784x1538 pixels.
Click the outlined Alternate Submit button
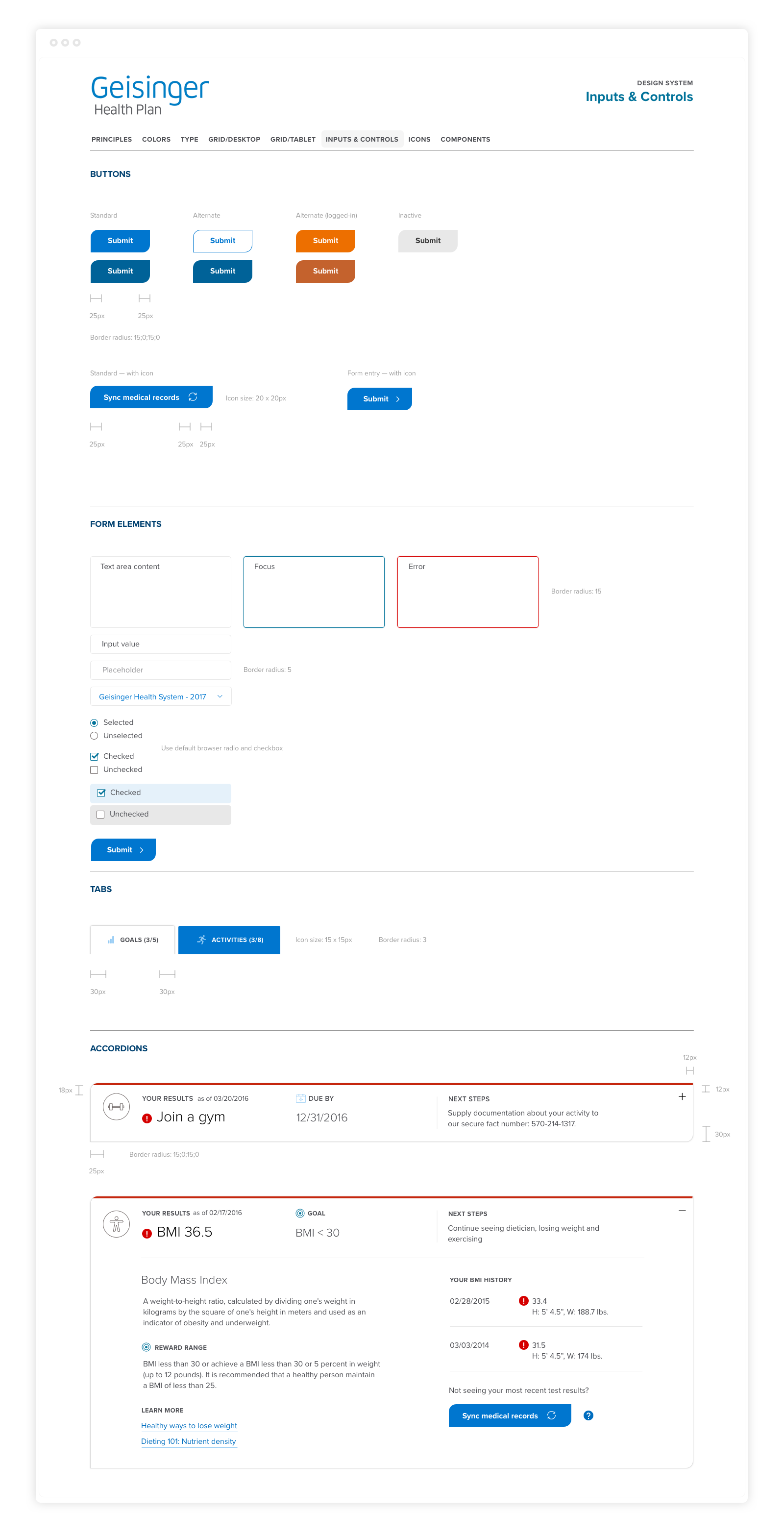point(222,241)
